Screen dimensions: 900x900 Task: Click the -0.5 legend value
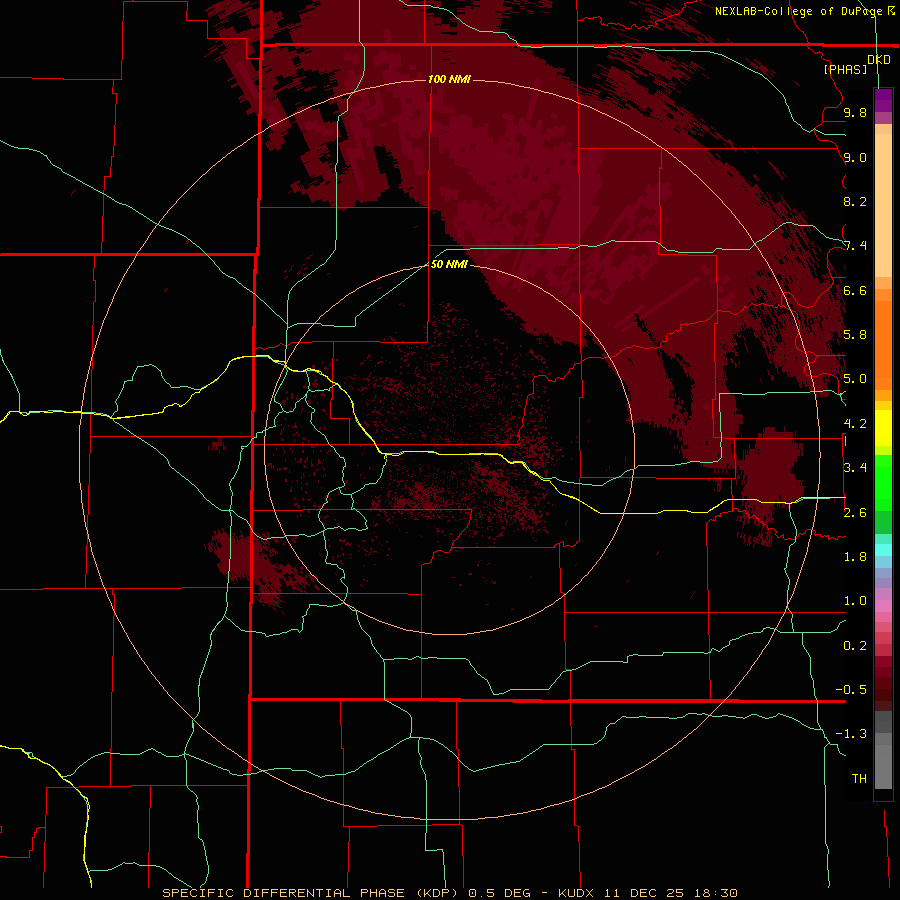(851, 690)
